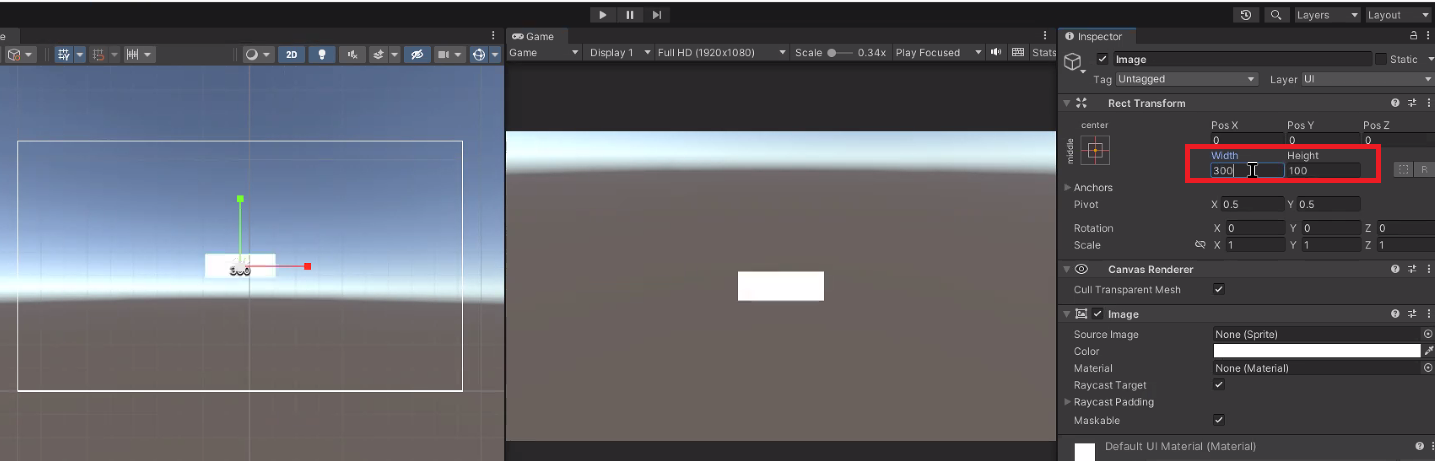1435x461 pixels.
Task: Toggle hidden objects visibility eye icon
Action: click(x=417, y=55)
